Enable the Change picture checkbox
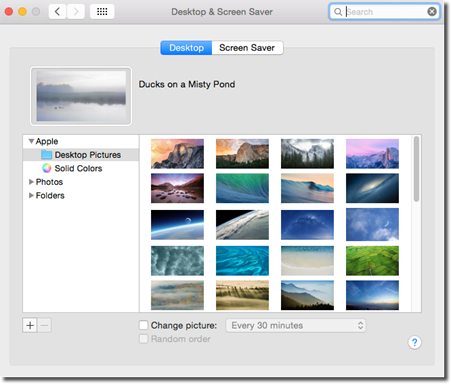Image resolution: width=451 pixels, height=384 pixels. pos(143,325)
